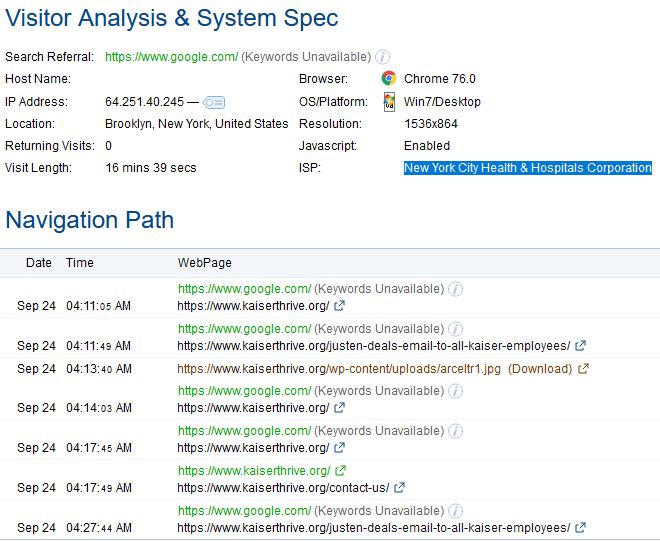Image resolution: width=660 pixels, height=541 pixels.
Task: Click the resolution value 1536x864
Action: [x=431, y=124]
